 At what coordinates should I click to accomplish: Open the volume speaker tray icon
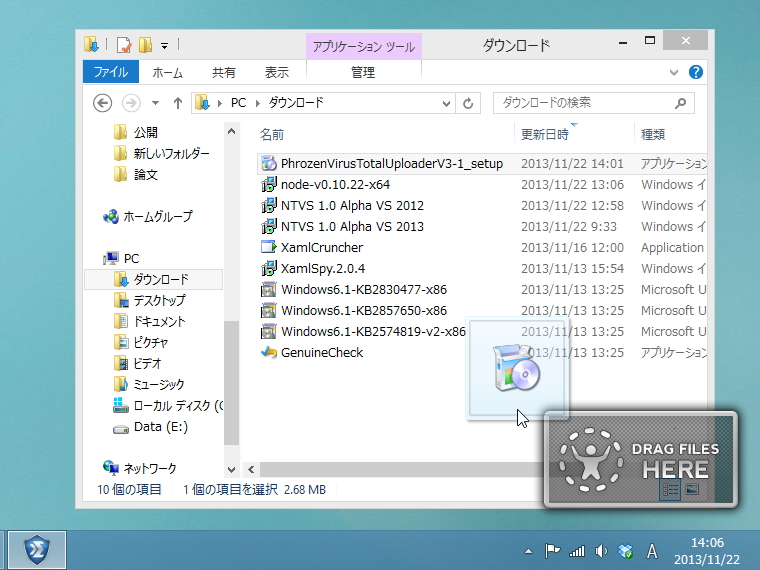click(601, 551)
